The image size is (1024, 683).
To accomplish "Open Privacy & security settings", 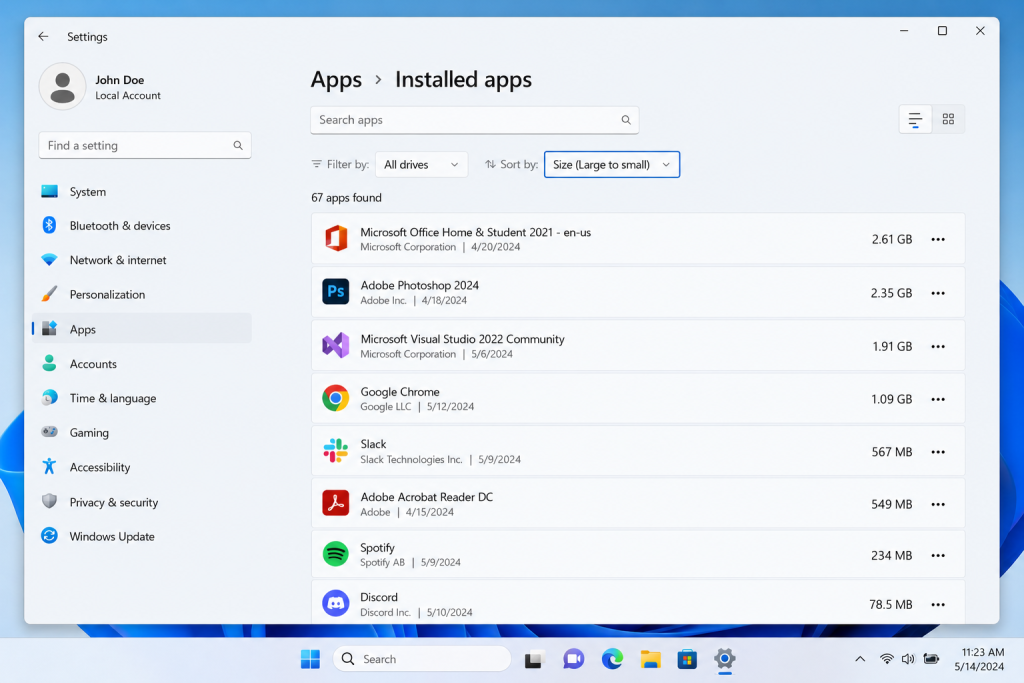I will point(142,502).
